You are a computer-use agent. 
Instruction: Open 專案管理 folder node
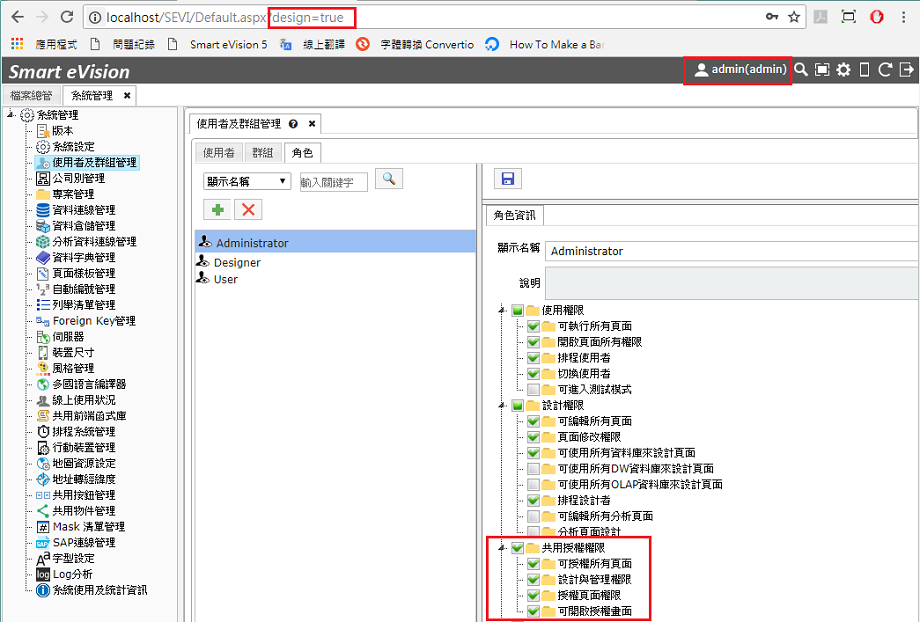click(65, 194)
